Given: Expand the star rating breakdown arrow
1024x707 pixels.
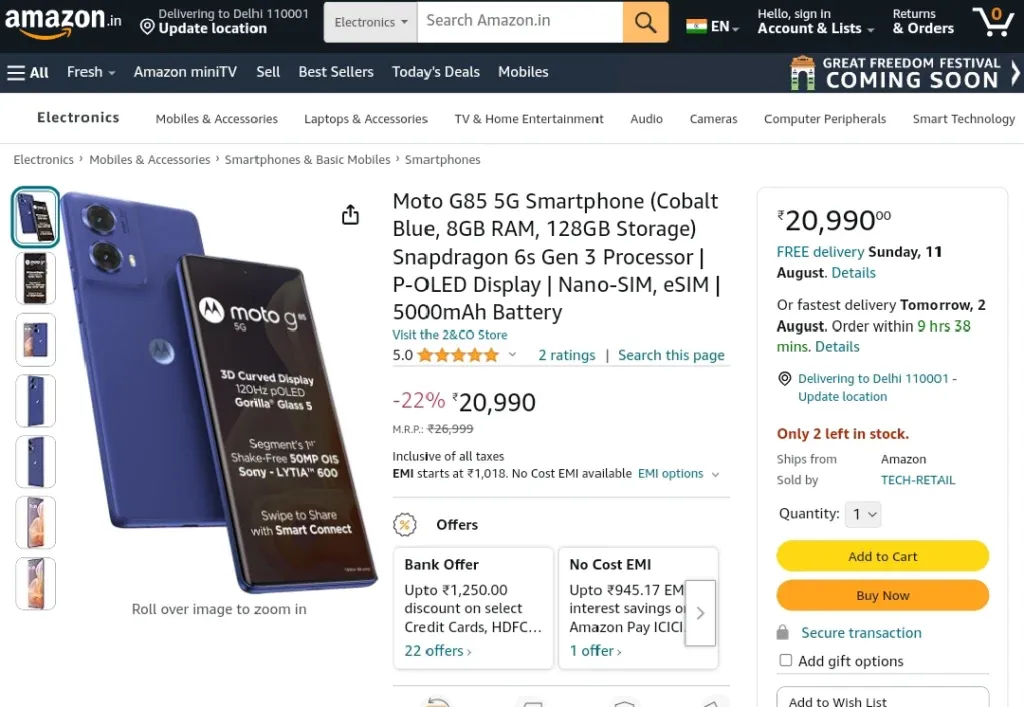Looking at the screenshot, I should pyautogui.click(x=513, y=354).
